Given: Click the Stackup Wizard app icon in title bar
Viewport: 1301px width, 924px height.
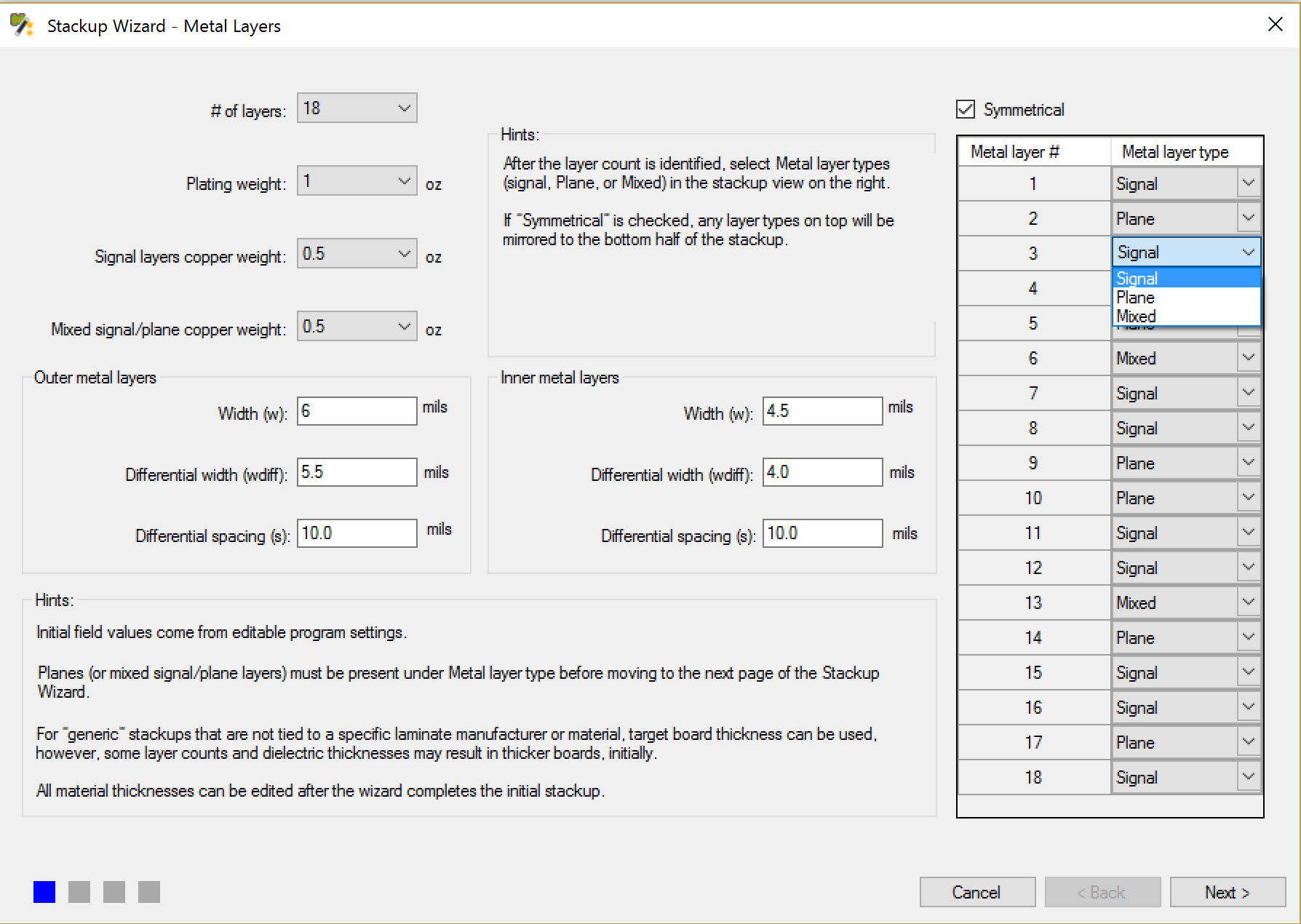Looking at the screenshot, I should (x=22, y=25).
